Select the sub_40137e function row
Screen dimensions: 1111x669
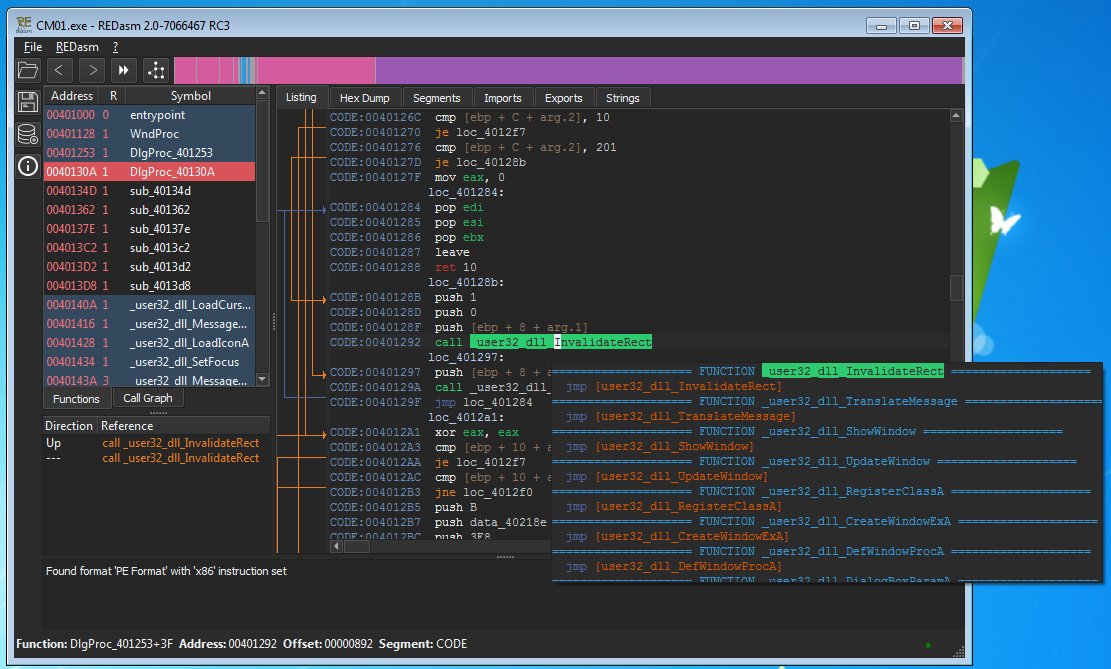coord(150,229)
